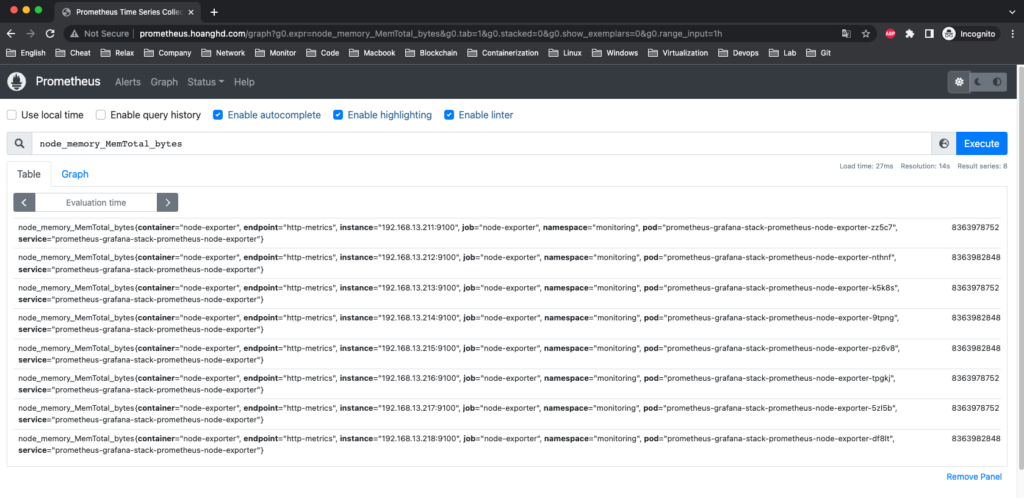Select the instance 192.168.13.211:9100 result row
This screenshot has height=498, width=1024.
pyautogui.click(x=507, y=233)
